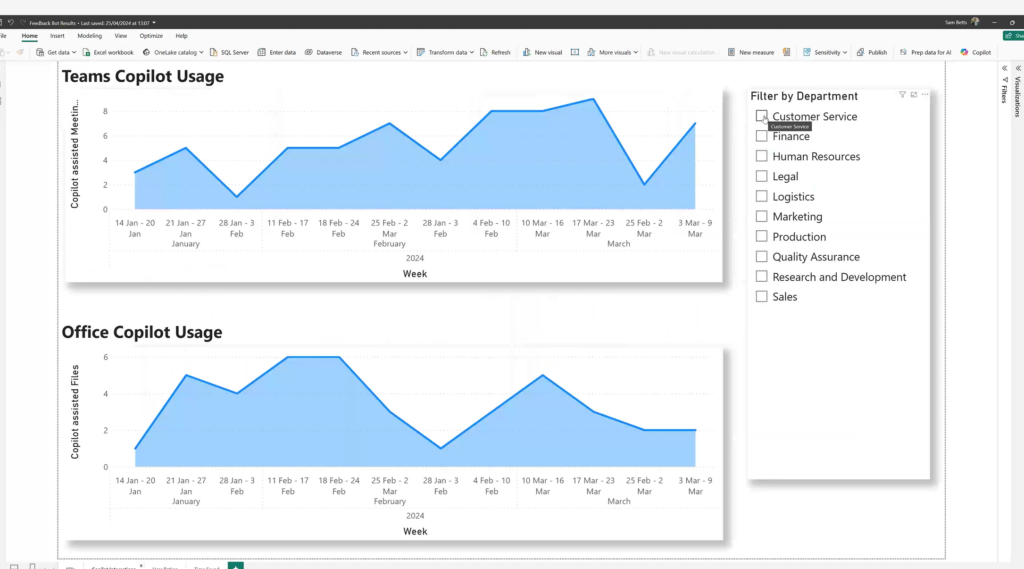1024x569 pixels.
Task: Open file title dropdown arrow
Action: pos(154,23)
